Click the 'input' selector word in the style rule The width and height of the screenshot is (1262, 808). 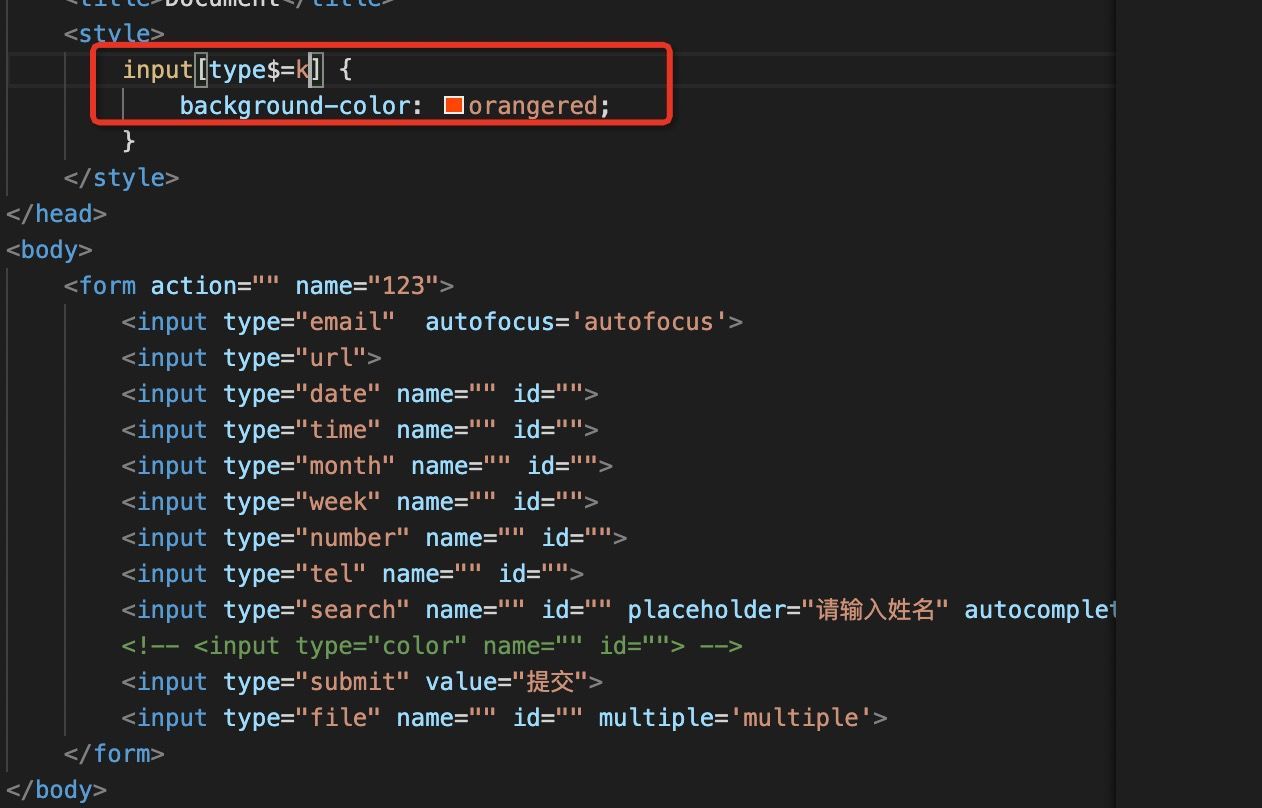click(x=158, y=69)
